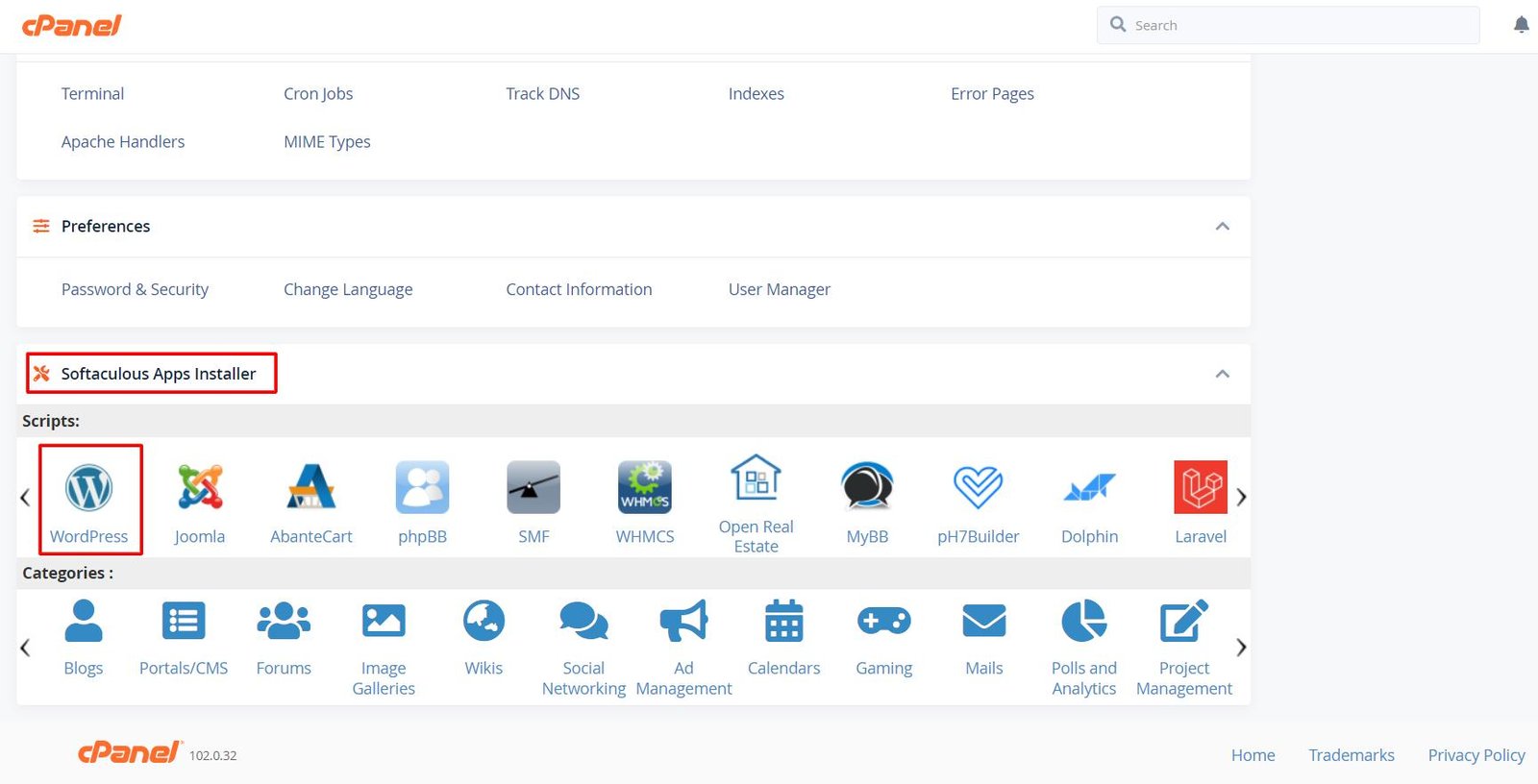
Task: Open Error Pages
Action: (992, 94)
